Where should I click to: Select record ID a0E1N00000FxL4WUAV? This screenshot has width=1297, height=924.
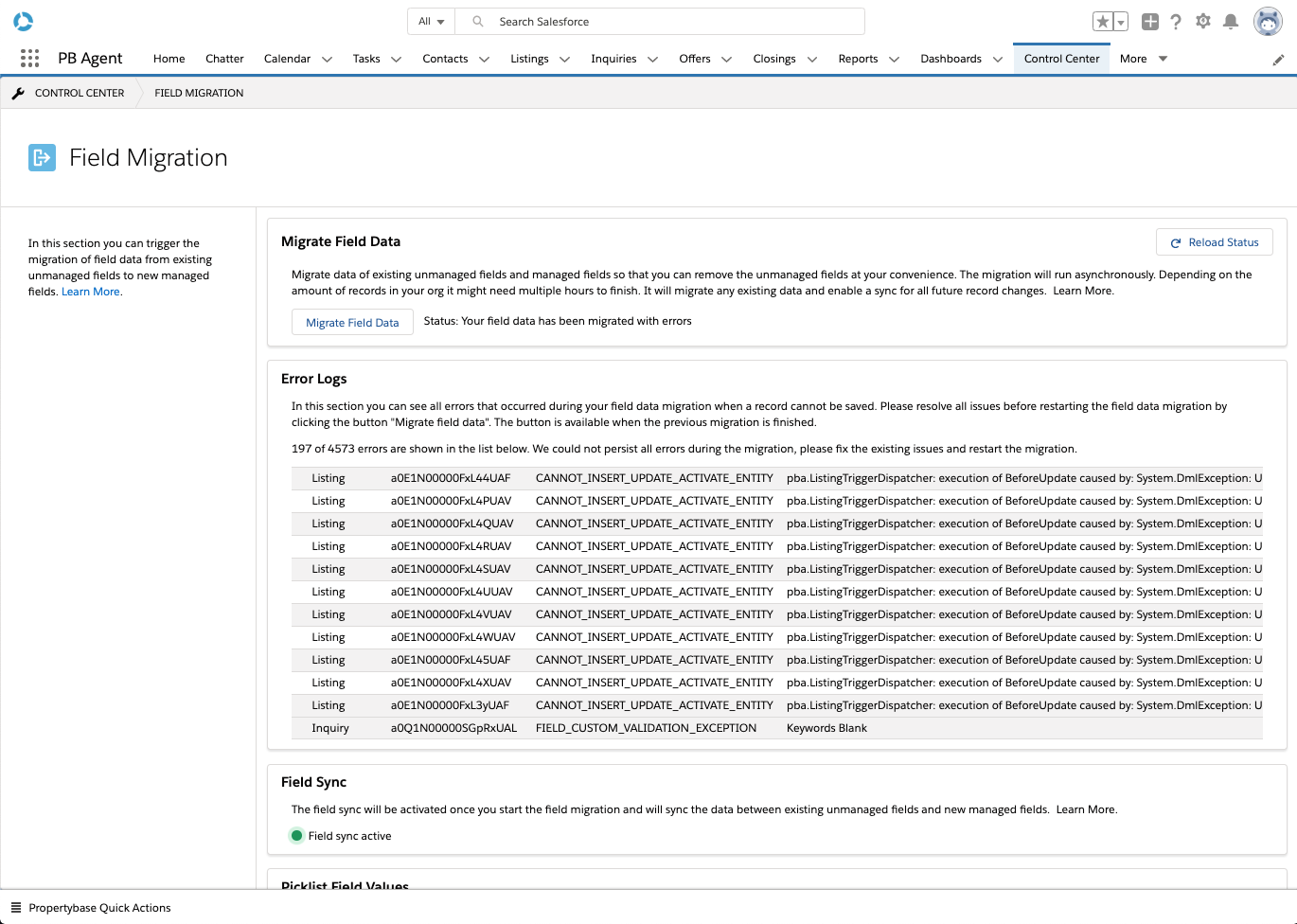(453, 637)
